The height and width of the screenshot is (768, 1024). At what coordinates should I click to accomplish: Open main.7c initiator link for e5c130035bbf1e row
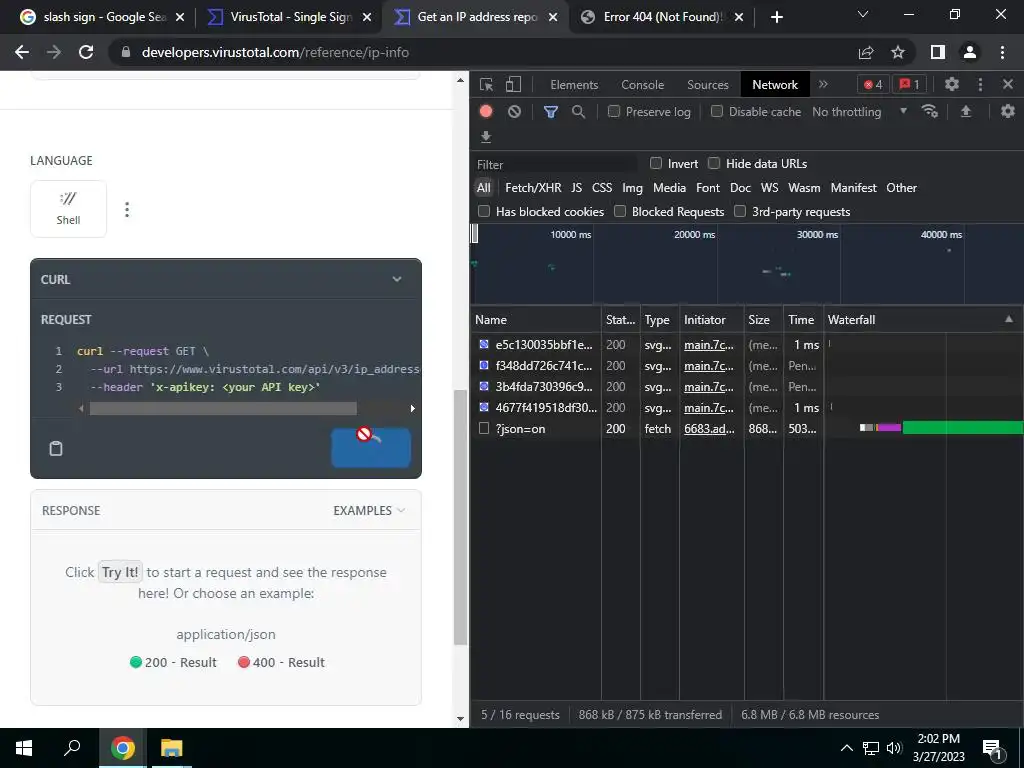[x=709, y=345]
